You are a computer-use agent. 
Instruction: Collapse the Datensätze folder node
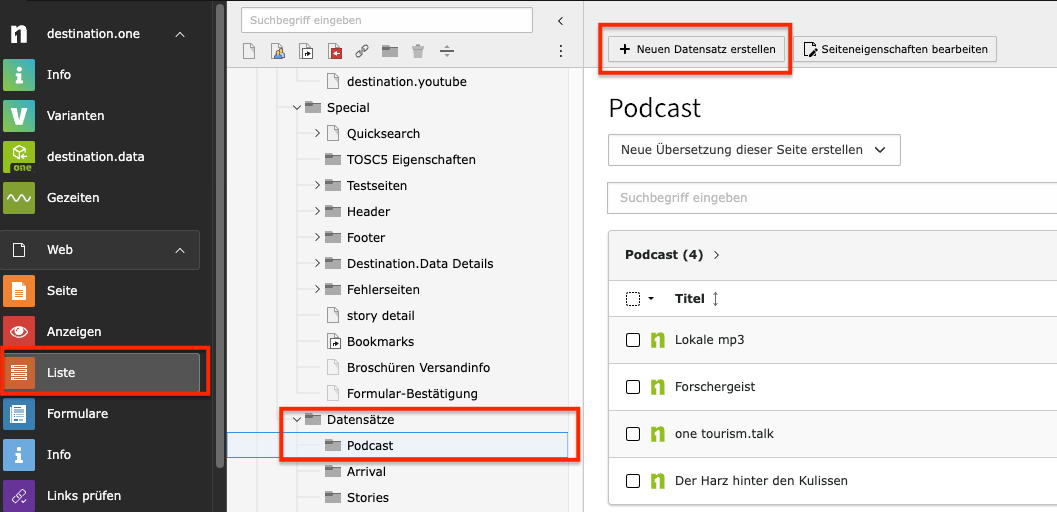(x=297, y=420)
